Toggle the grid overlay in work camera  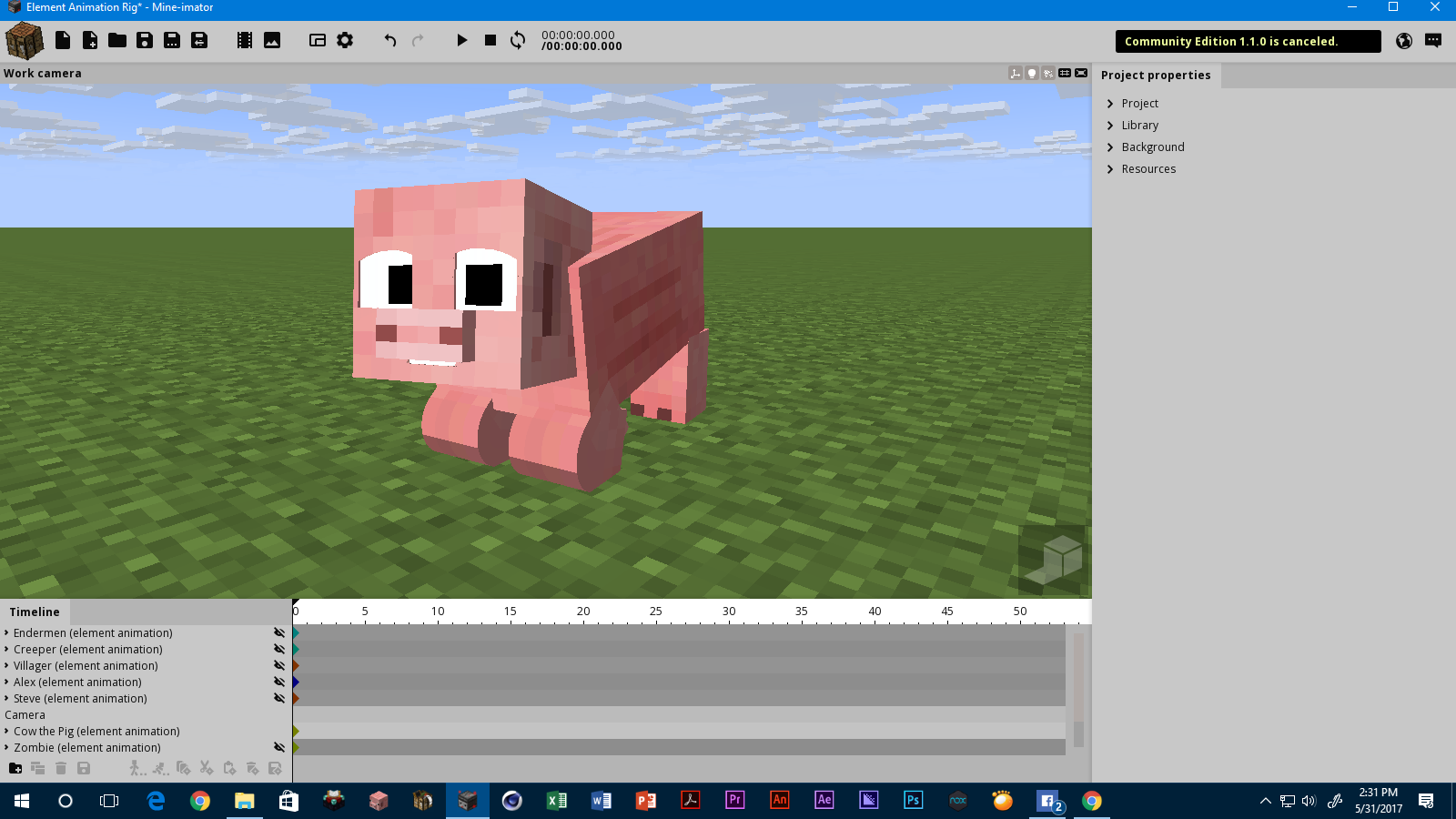click(1065, 74)
